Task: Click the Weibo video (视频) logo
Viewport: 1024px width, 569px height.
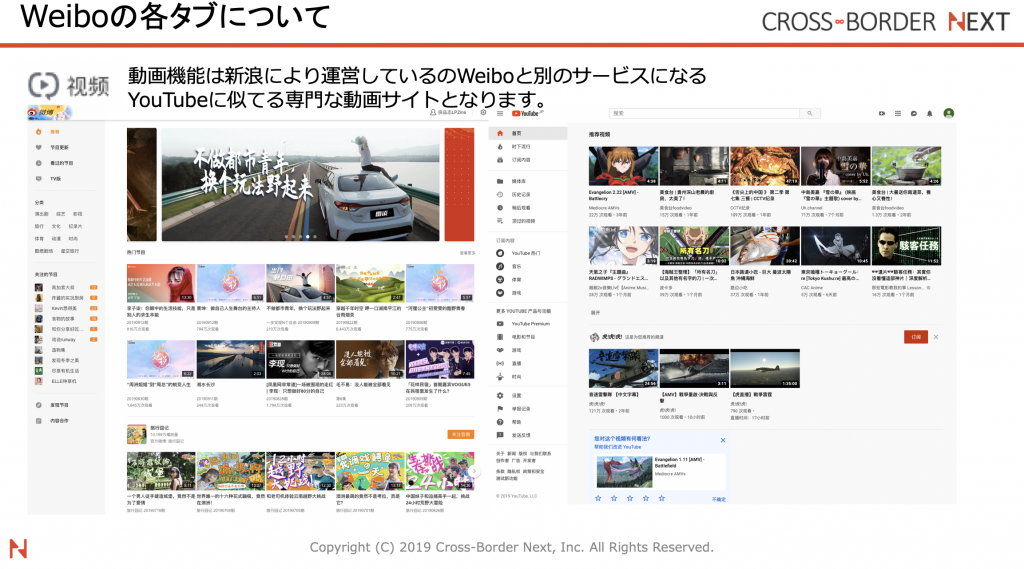Action: tap(69, 86)
